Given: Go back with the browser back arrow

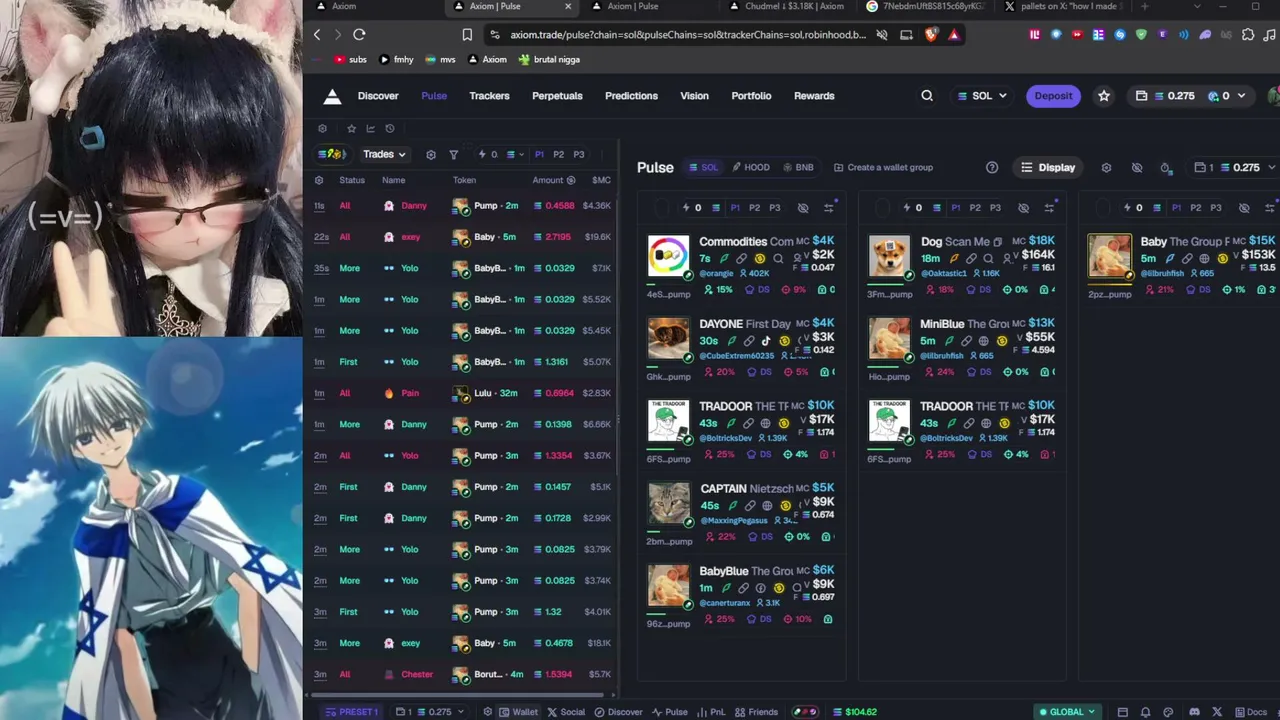Looking at the screenshot, I should click(x=317, y=35).
